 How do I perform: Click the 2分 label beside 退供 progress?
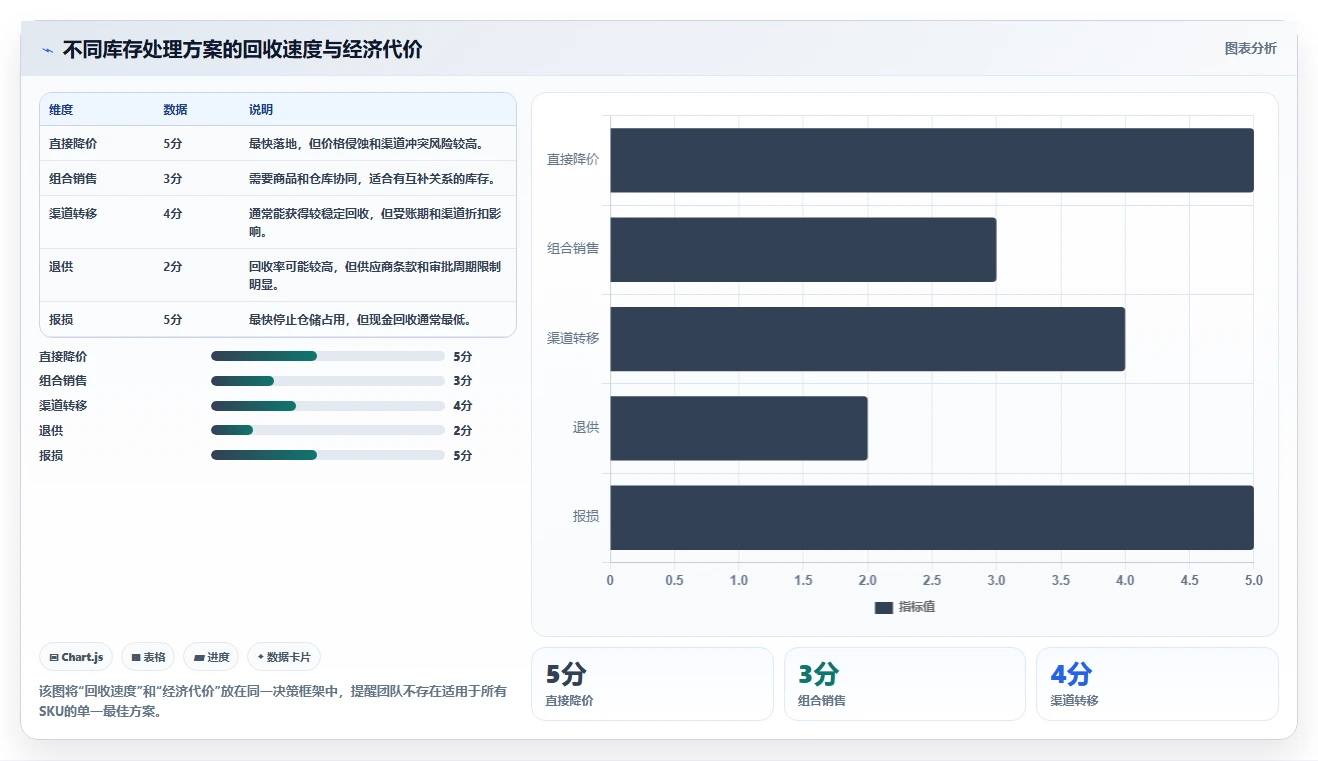pyautogui.click(x=462, y=431)
